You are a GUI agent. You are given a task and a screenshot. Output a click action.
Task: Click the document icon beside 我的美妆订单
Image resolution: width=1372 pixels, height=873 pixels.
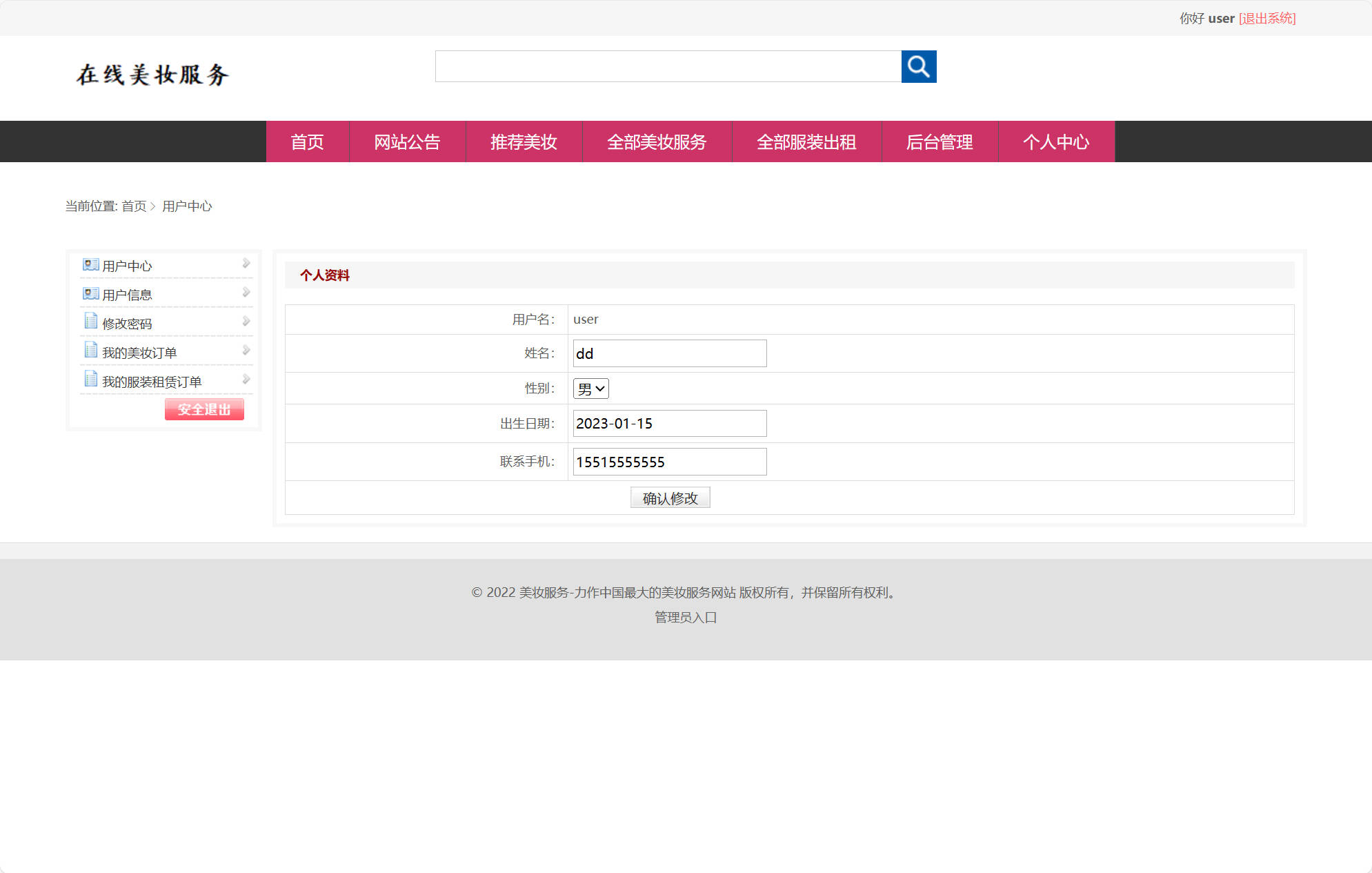90,351
